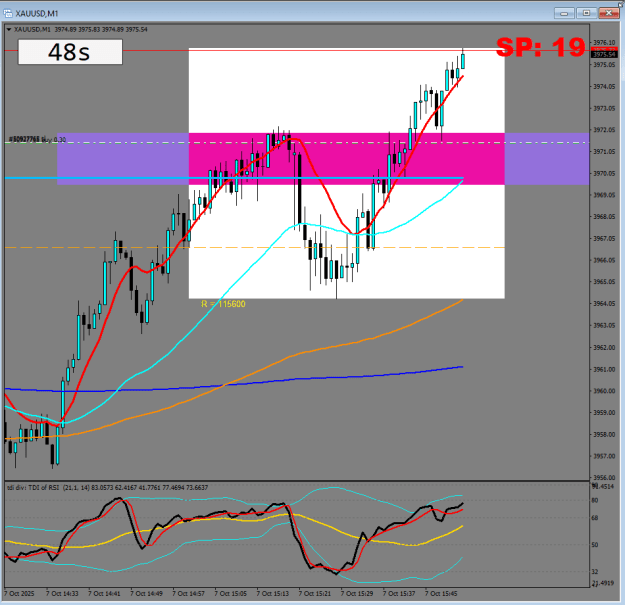625x605 pixels.
Task: Click the 48s candle countdown timer box
Action: coord(70,52)
